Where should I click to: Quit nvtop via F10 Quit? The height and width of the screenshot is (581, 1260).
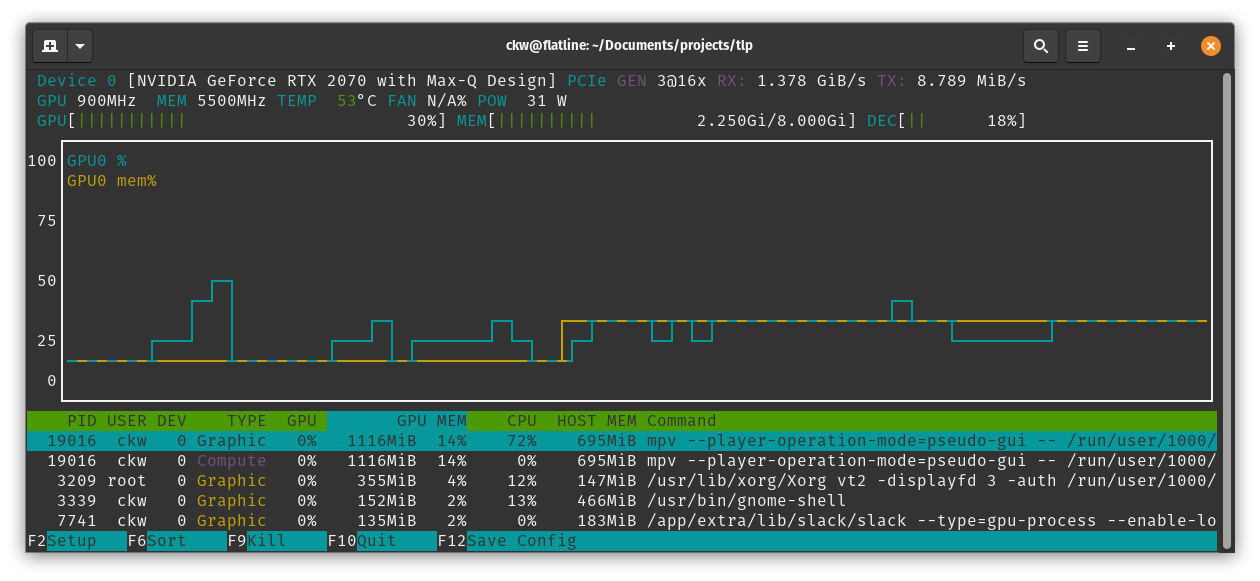(373, 540)
